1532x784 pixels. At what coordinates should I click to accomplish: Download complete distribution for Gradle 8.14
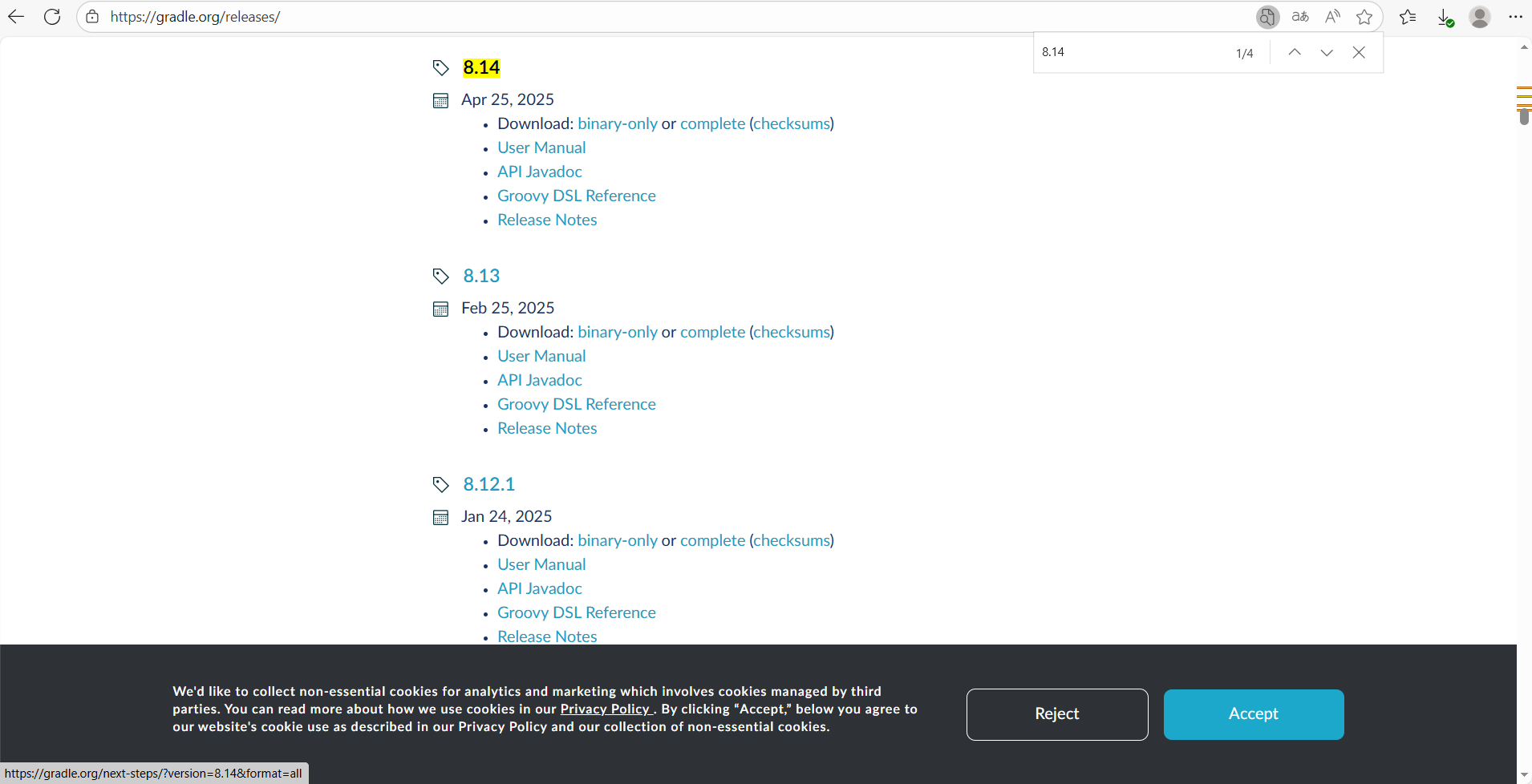point(712,123)
